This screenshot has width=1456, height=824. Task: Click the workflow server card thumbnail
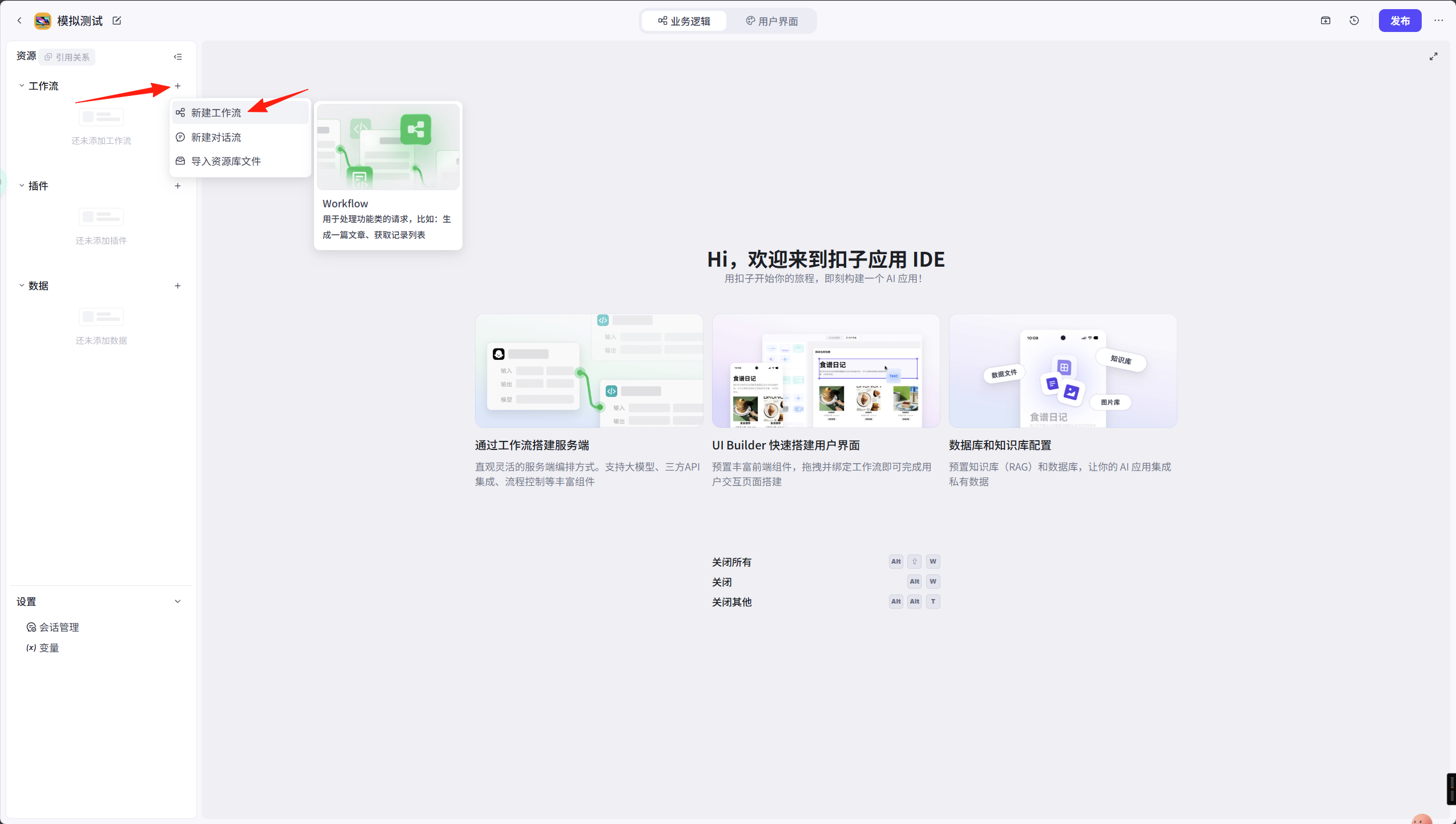[x=589, y=371]
